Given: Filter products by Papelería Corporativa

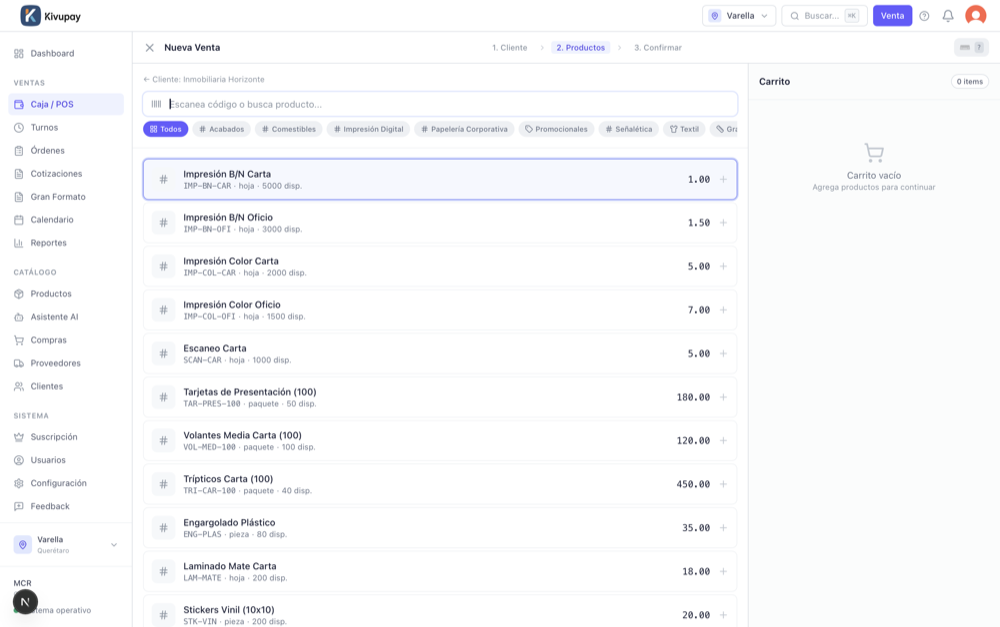Looking at the screenshot, I should 463,129.
